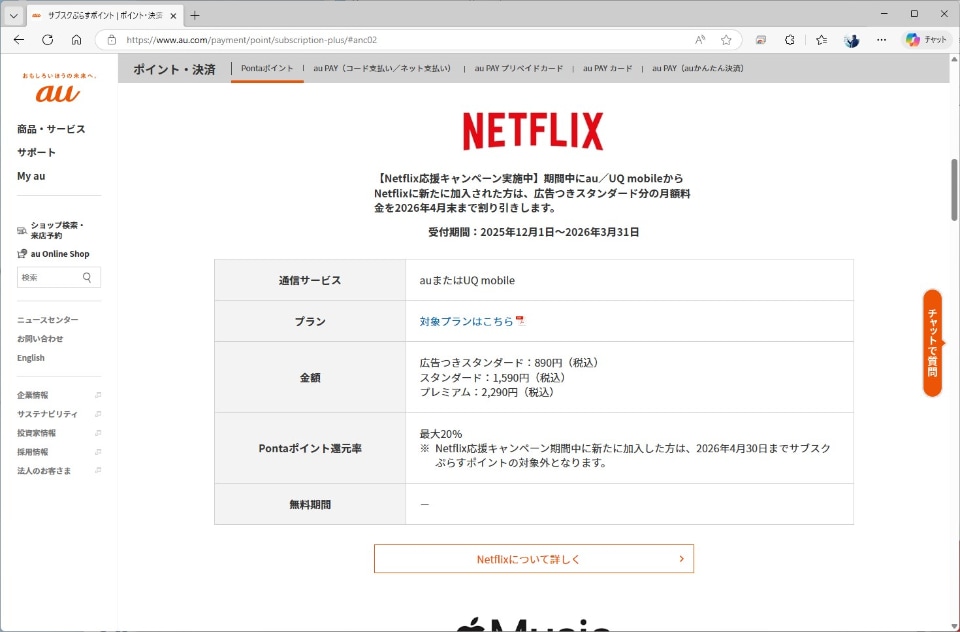Open the favorites list icon
This screenshot has height=632, width=960.
click(x=821, y=40)
